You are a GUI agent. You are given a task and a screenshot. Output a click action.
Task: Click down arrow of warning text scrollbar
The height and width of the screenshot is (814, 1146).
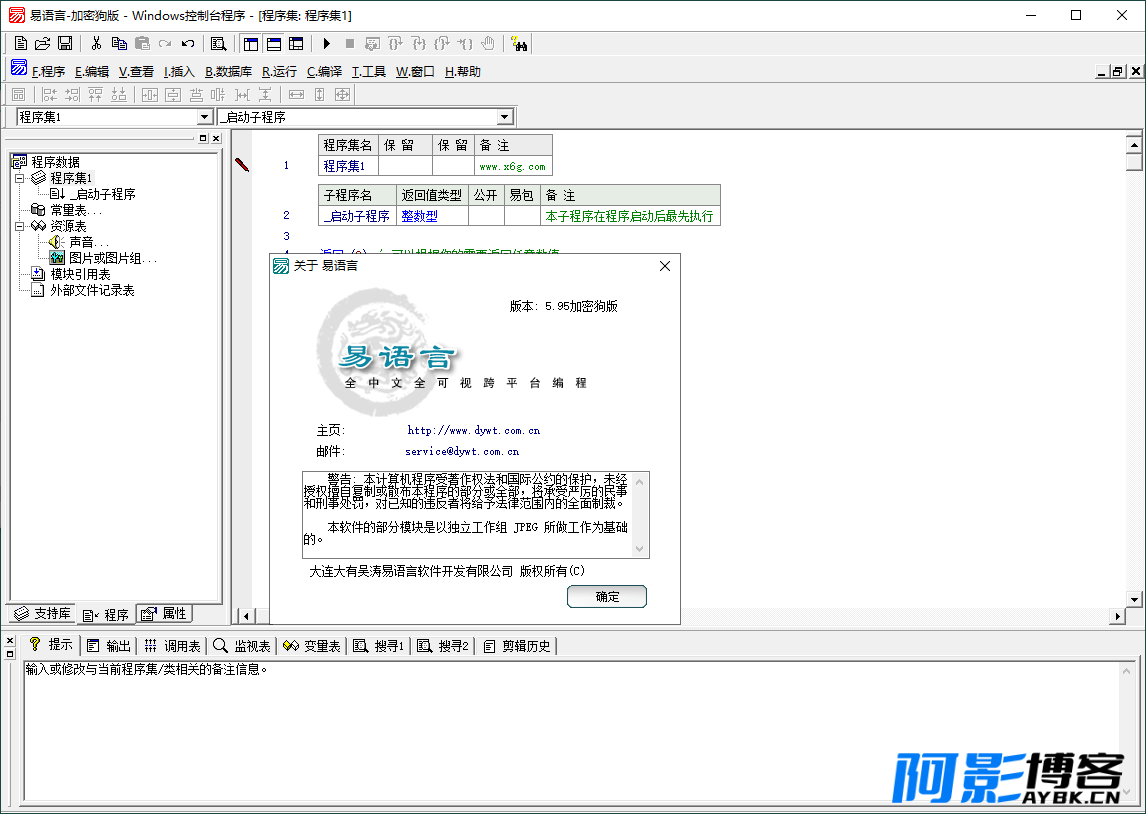point(640,549)
